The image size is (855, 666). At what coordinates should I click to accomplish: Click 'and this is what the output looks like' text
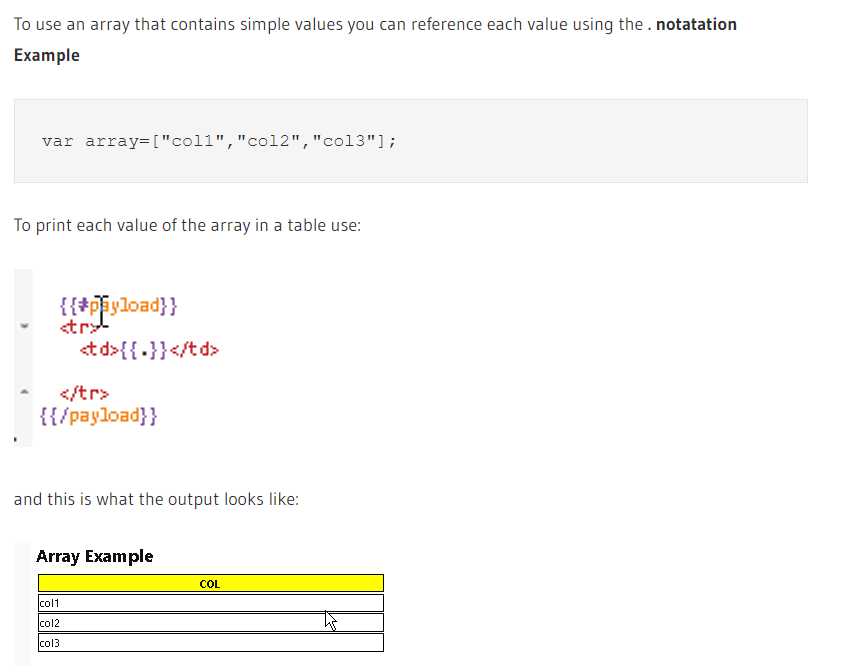[156, 498]
